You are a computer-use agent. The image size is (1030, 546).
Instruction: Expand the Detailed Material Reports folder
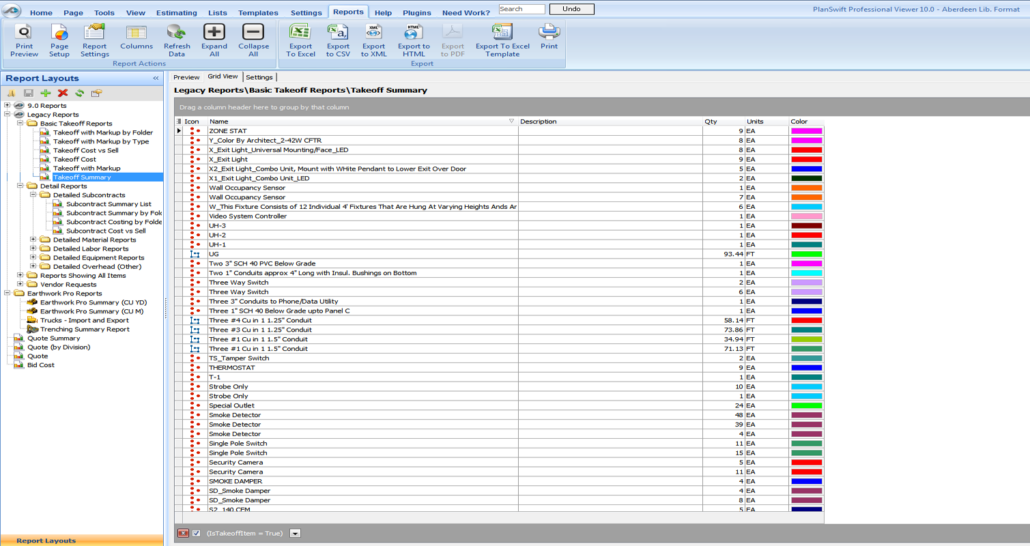tap(33, 240)
